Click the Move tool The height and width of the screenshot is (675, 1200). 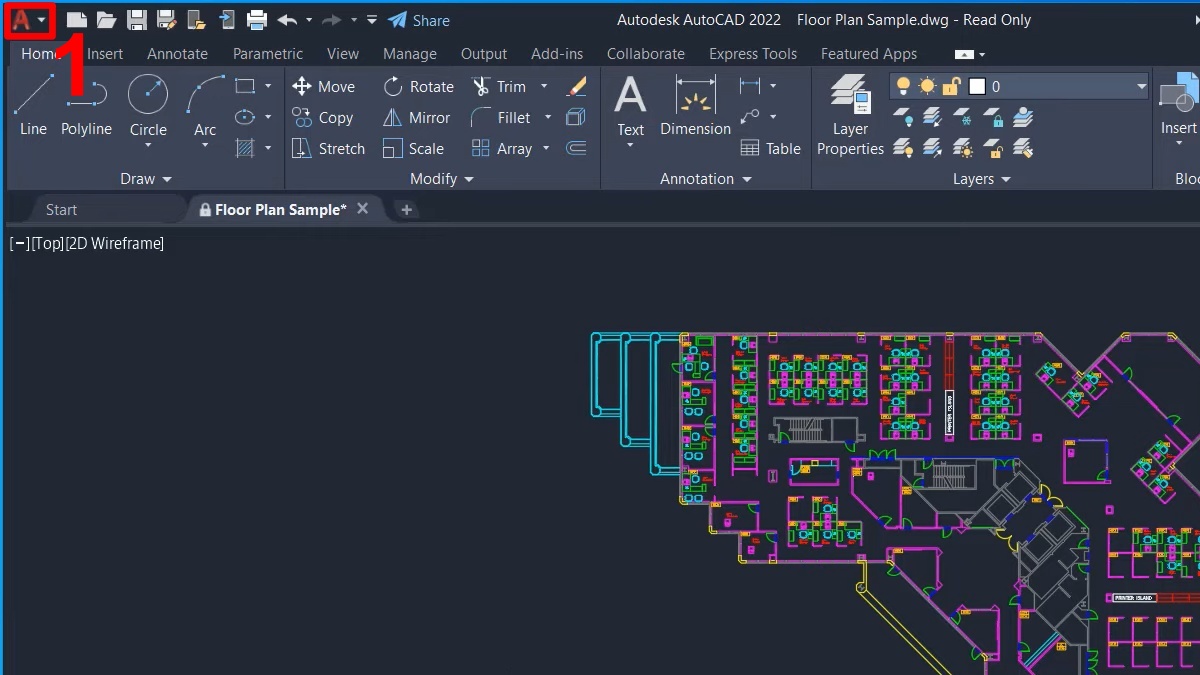pos(323,87)
